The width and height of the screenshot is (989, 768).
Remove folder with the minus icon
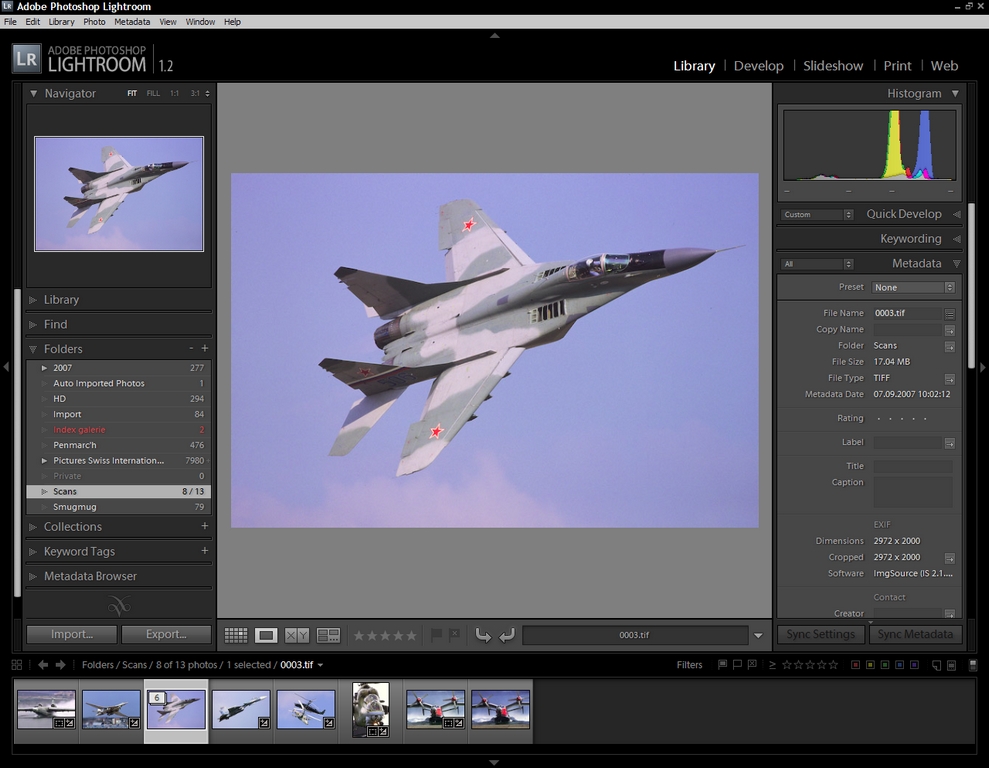point(191,348)
